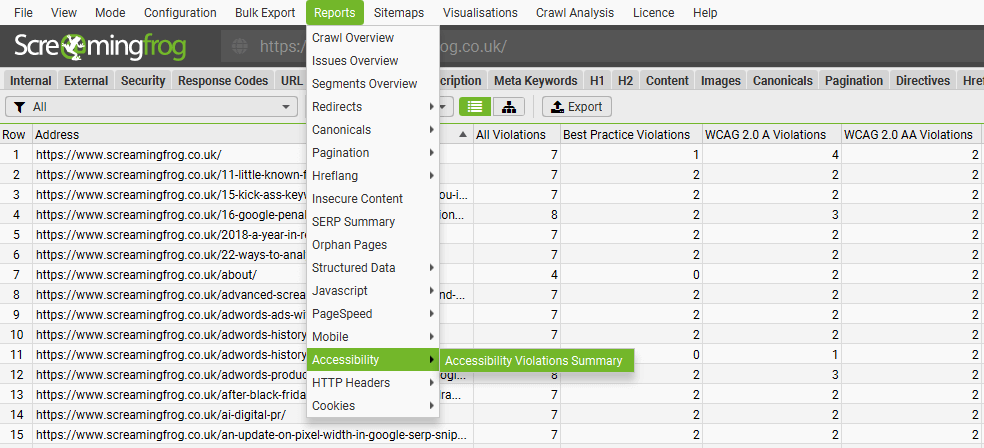The width and height of the screenshot is (984, 448).
Task: Switch to the Response Codes tab
Action: [x=223, y=80]
